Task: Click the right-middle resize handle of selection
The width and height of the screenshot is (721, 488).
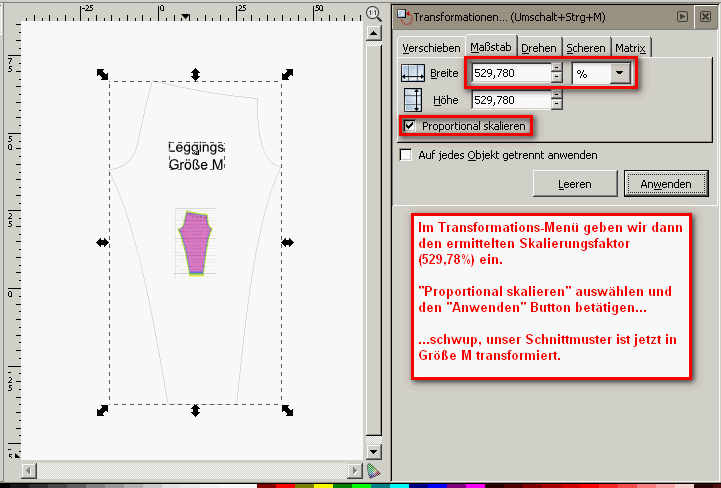Action: click(288, 242)
